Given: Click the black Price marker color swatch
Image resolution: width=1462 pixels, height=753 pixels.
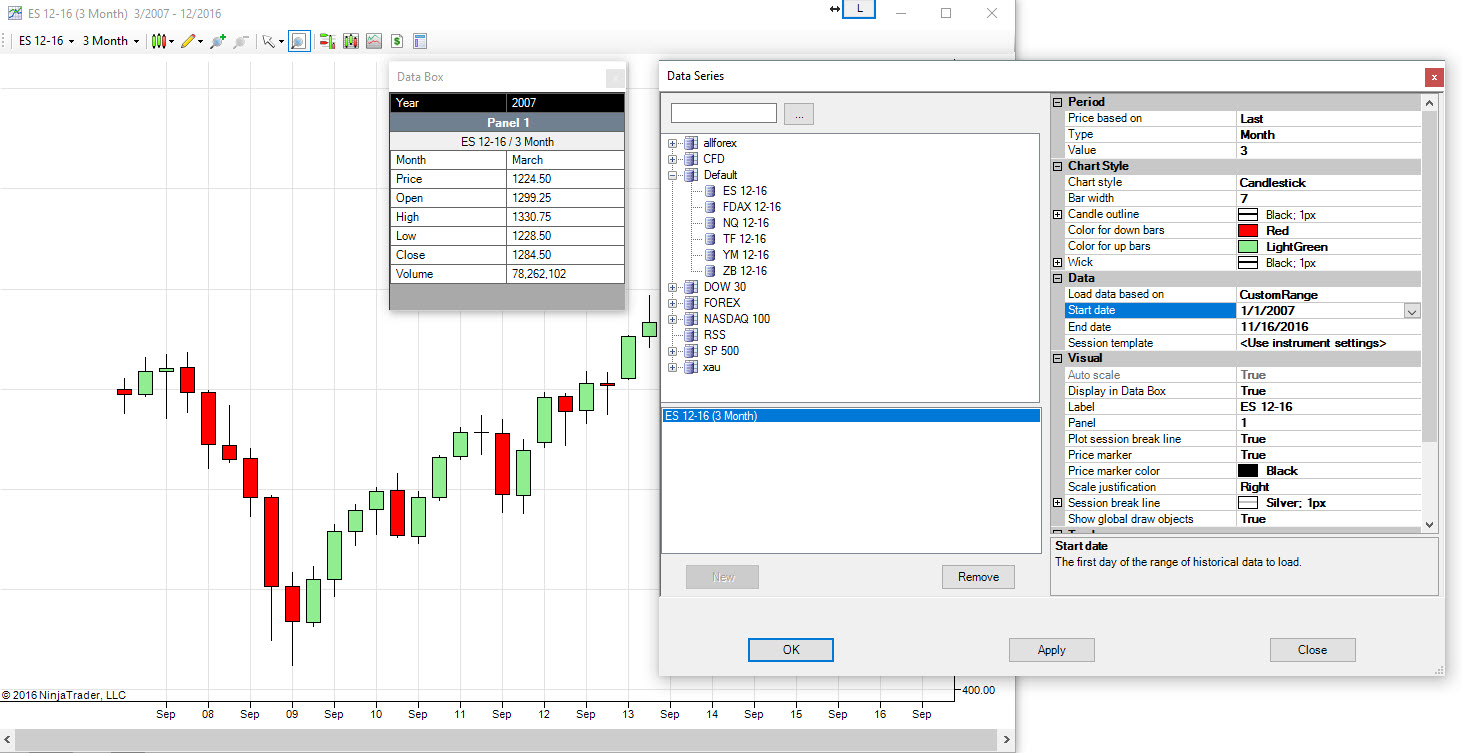Looking at the screenshot, I should click(x=1248, y=471).
